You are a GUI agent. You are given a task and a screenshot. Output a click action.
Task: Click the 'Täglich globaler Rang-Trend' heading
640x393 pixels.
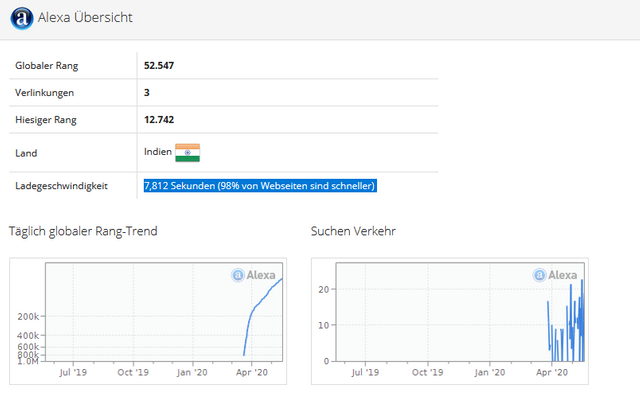point(83,231)
